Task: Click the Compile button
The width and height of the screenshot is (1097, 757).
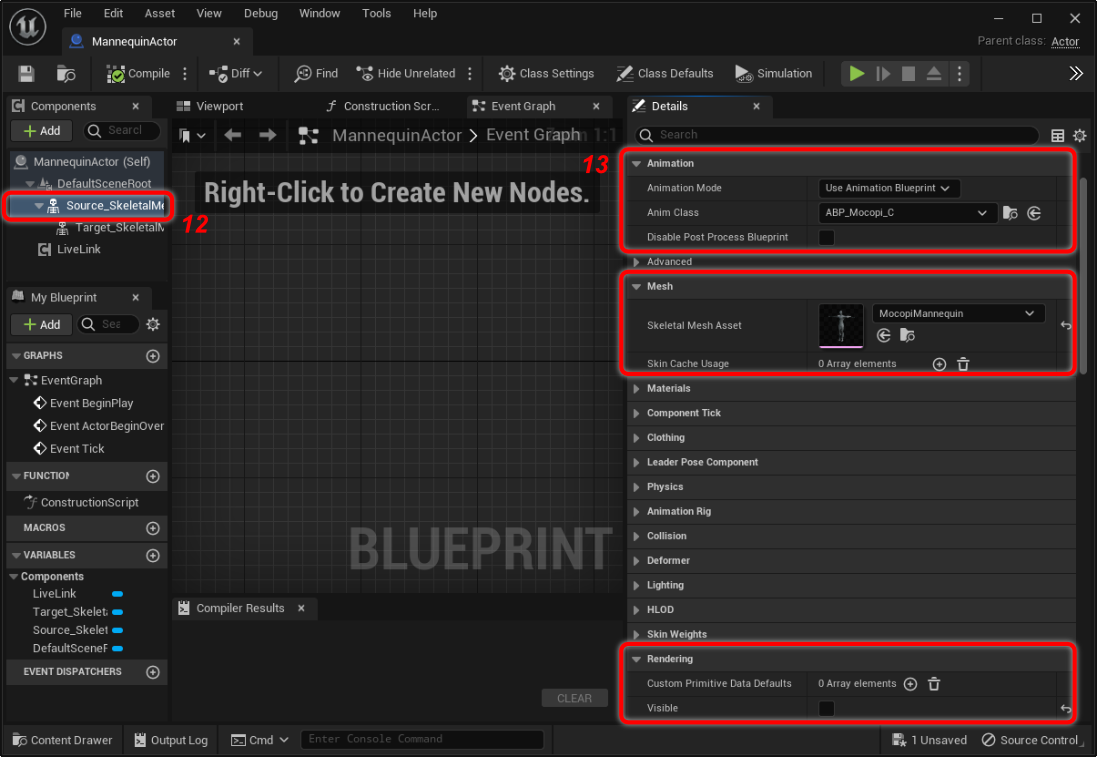Action: click(x=139, y=74)
